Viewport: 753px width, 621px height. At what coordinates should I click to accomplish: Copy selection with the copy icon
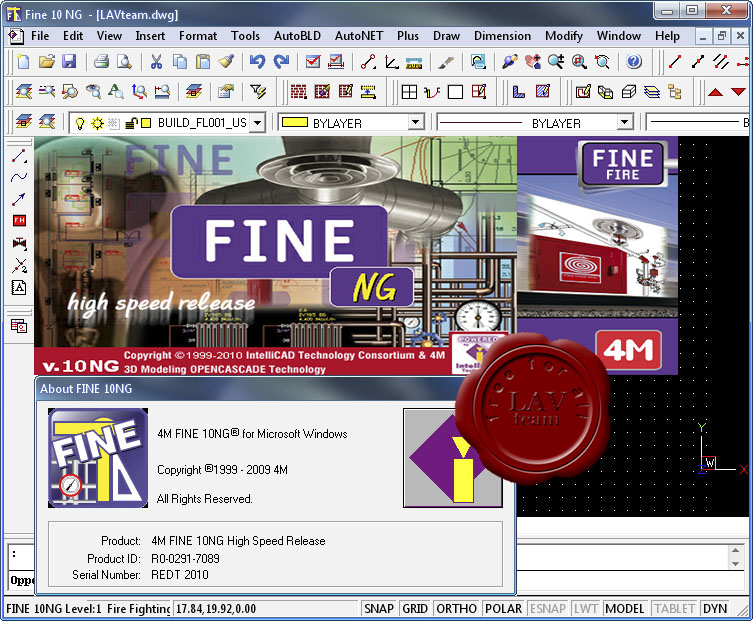pos(180,61)
